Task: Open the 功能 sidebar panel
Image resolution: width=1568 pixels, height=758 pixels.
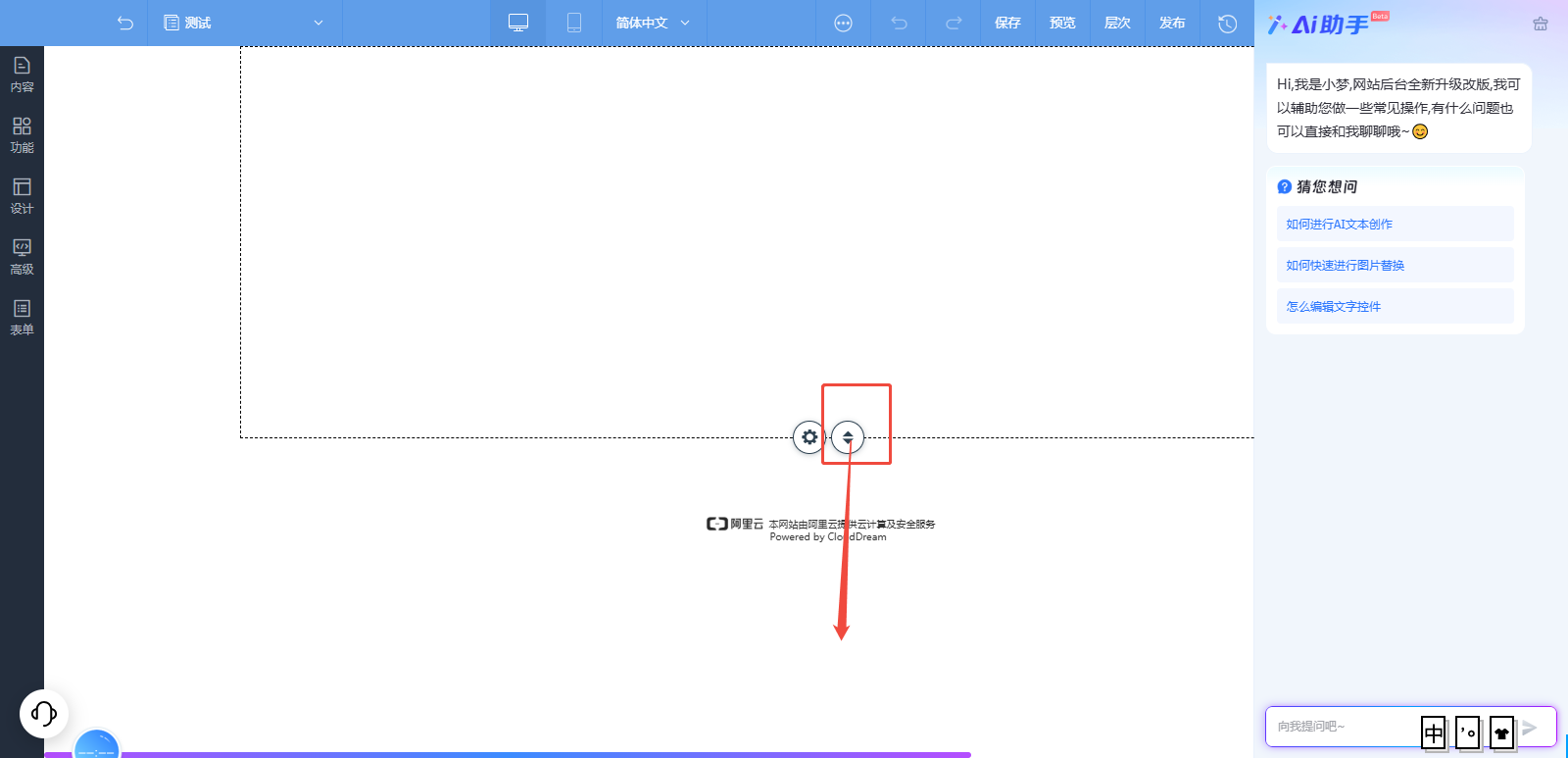Action: pos(22,135)
